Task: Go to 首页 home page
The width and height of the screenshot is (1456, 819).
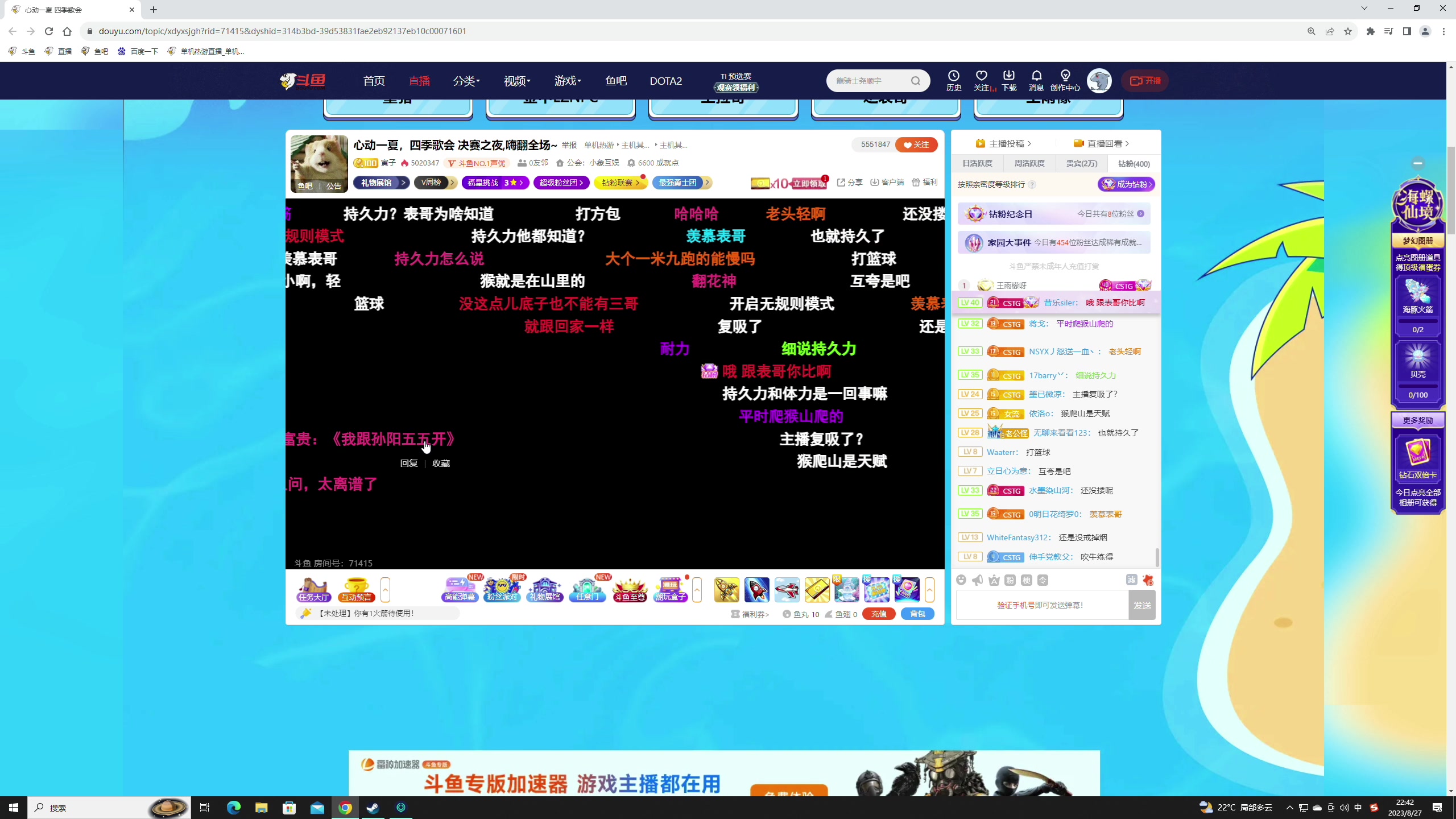Action: [374, 81]
